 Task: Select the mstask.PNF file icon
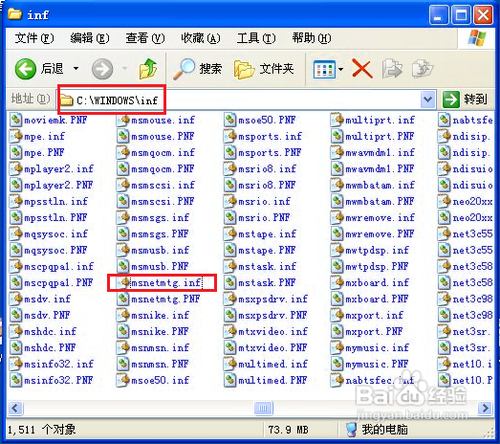pyautogui.click(x=230, y=283)
